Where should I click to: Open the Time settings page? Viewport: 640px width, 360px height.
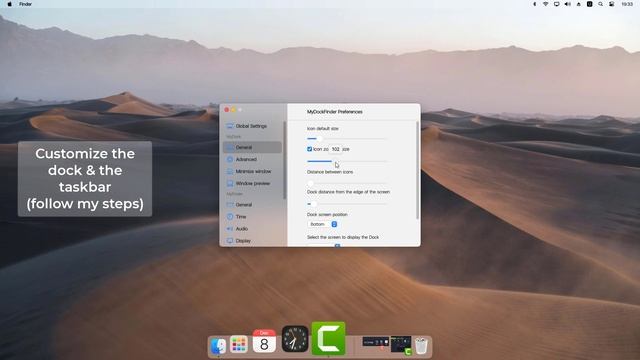[252, 217]
